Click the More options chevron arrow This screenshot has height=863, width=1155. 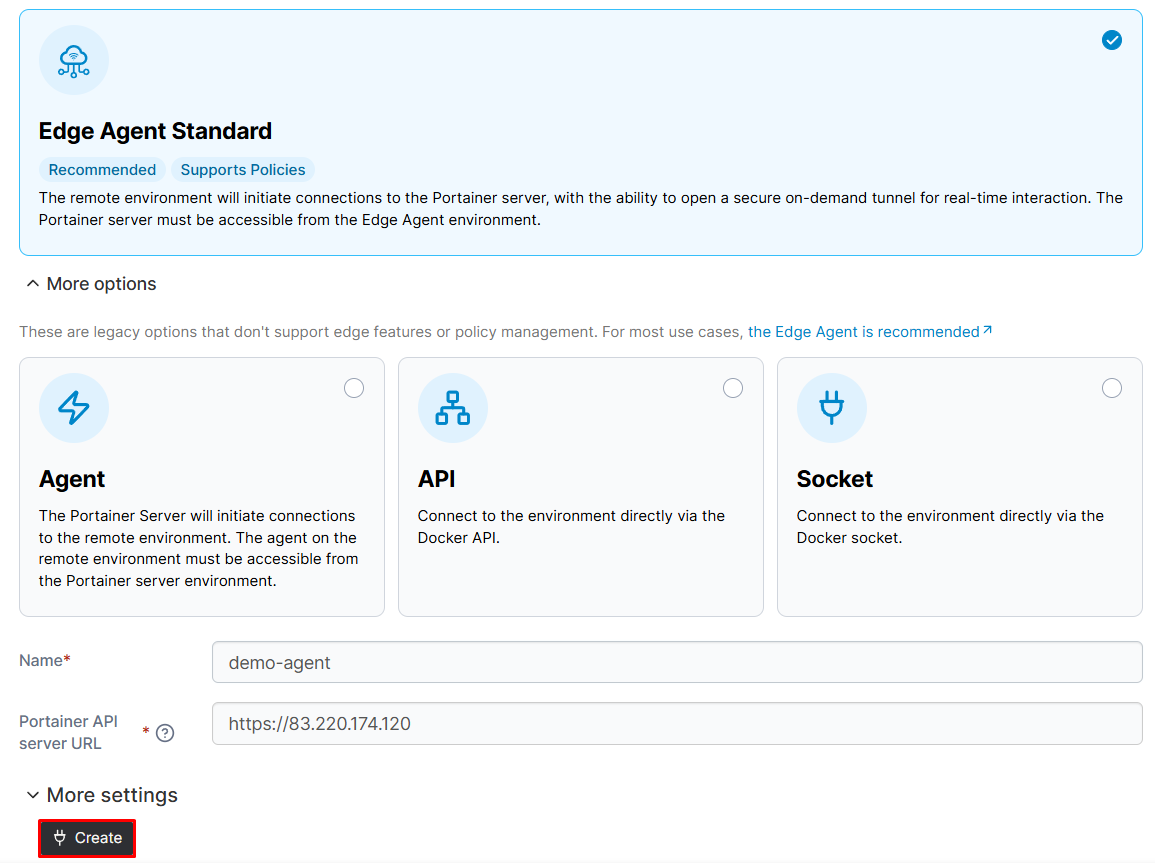click(x=32, y=283)
